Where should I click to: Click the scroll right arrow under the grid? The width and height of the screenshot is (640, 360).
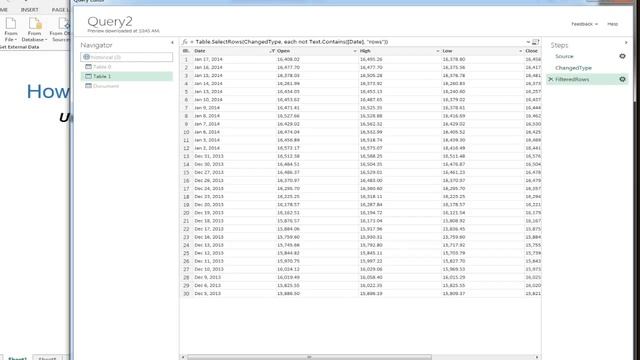537,357
